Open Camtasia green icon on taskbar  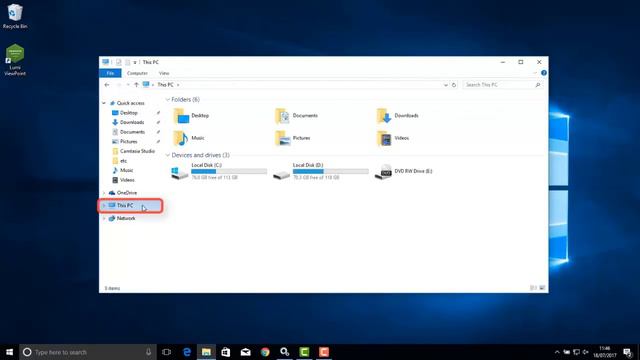coord(304,352)
